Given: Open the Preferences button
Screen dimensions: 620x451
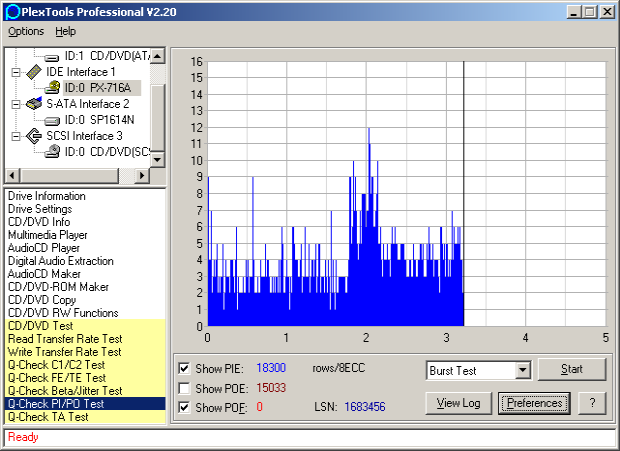Looking at the screenshot, I should coord(534,403).
